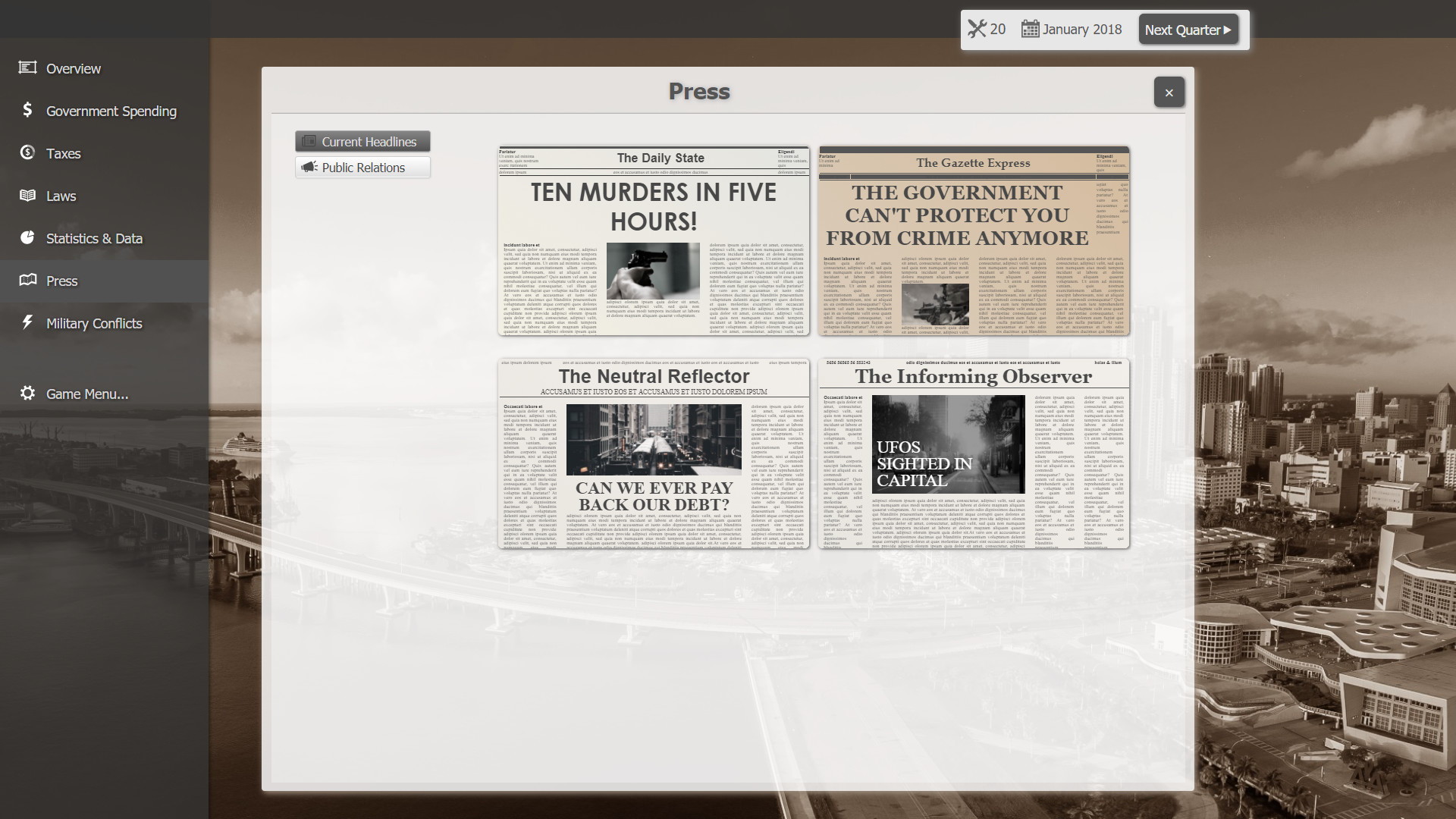The width and height of the screenshot is (1456, 819).
Task: Click the Next Quarter button
Action: tap(1188, 29)
